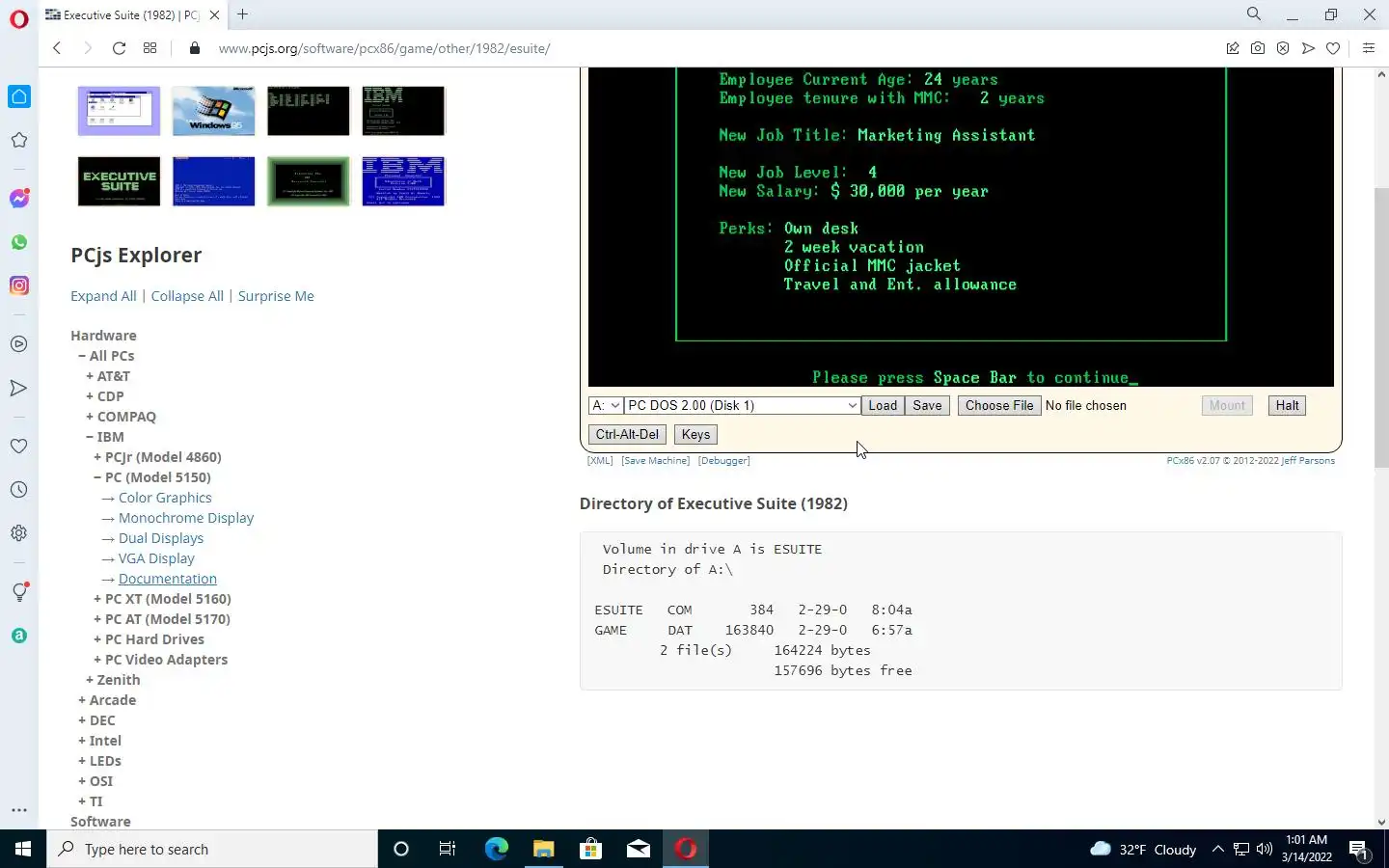Image resolution: width=1389 pixels, height=868 pixels.
Task: Open File Explorer from taskbar
Action: 543,849
